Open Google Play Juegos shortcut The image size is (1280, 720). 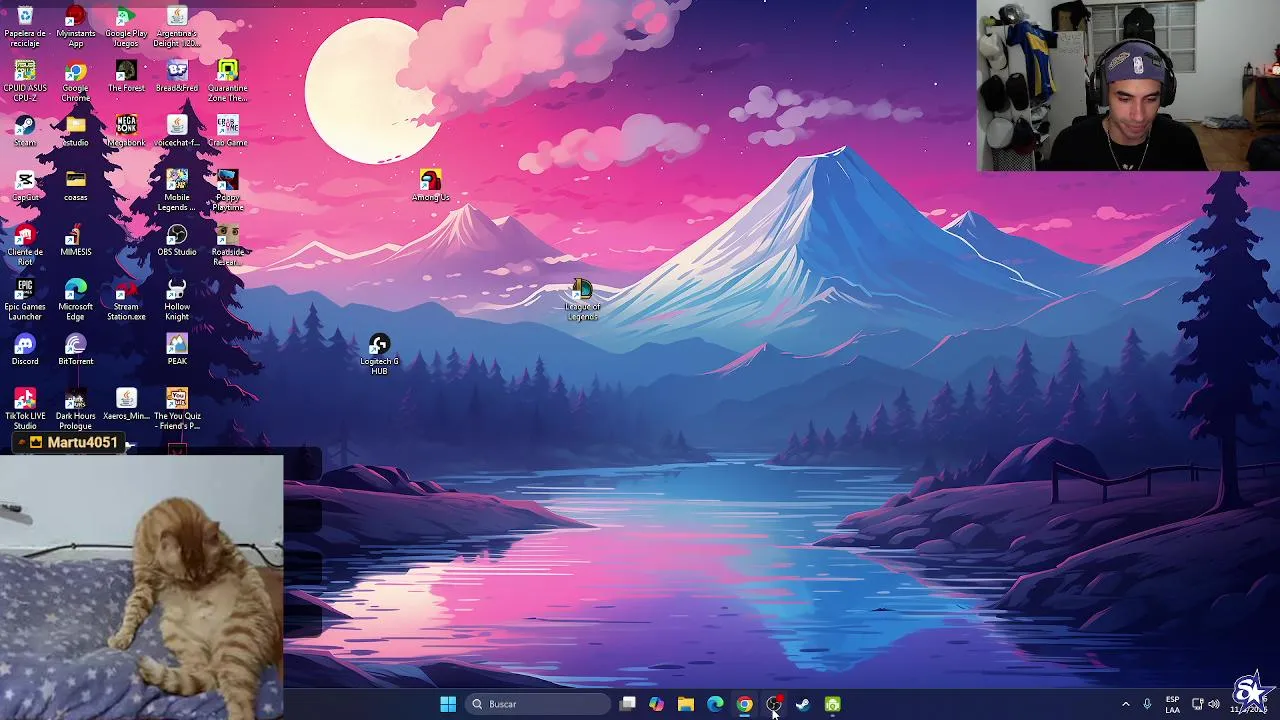click(x=126, y=26)
